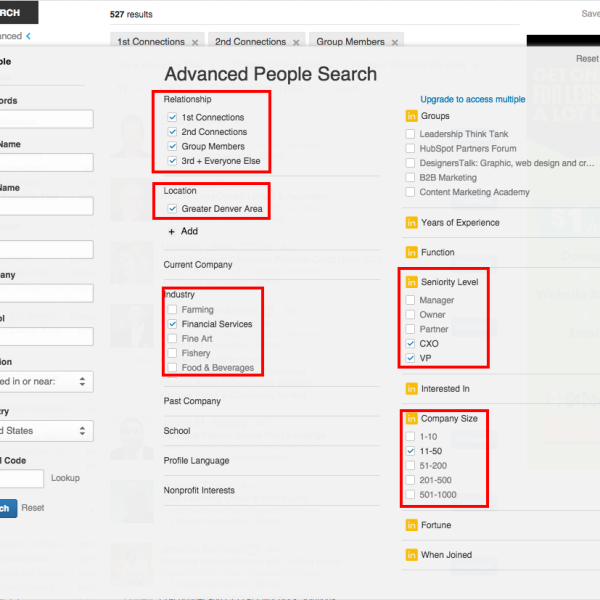Viewport: 600px width, 600px height.
Task: Open the located in or near dropdown
Action: click(x=46, y=382)
